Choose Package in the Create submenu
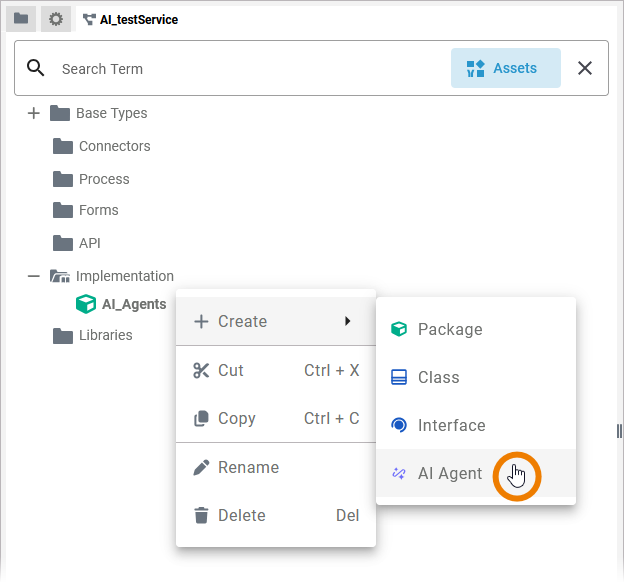The width and height of the screenshot is (624, 583). coord(449,329)
